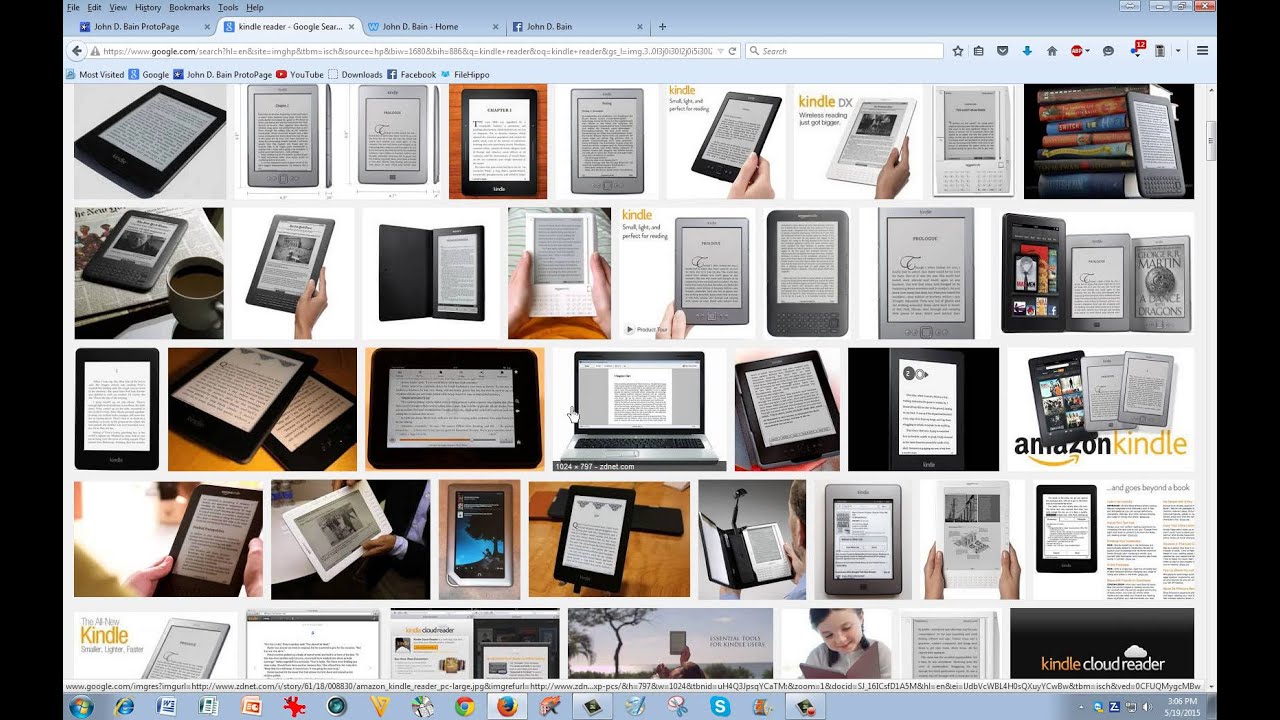The height and width of the screenshot is (720, 1280).
Task: Open Microsoft Word from the taskbar
Action: (166, 706)
